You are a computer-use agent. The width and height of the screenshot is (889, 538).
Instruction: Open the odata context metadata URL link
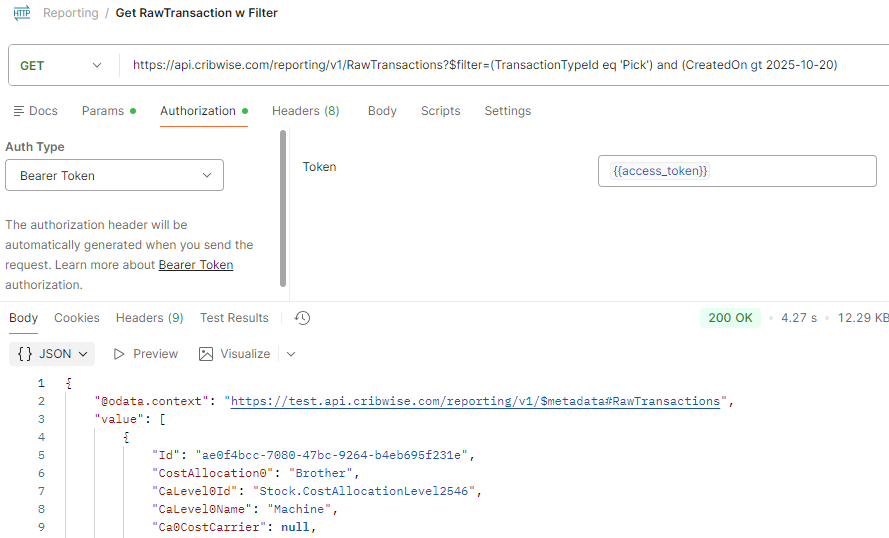pos(475,401)
